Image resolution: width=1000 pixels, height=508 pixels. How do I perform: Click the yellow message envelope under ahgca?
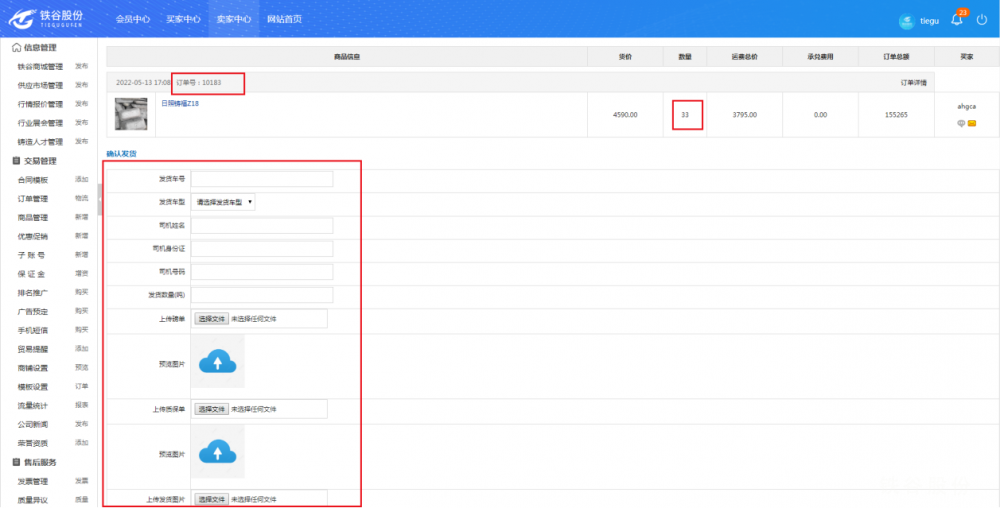pos(971,124)
